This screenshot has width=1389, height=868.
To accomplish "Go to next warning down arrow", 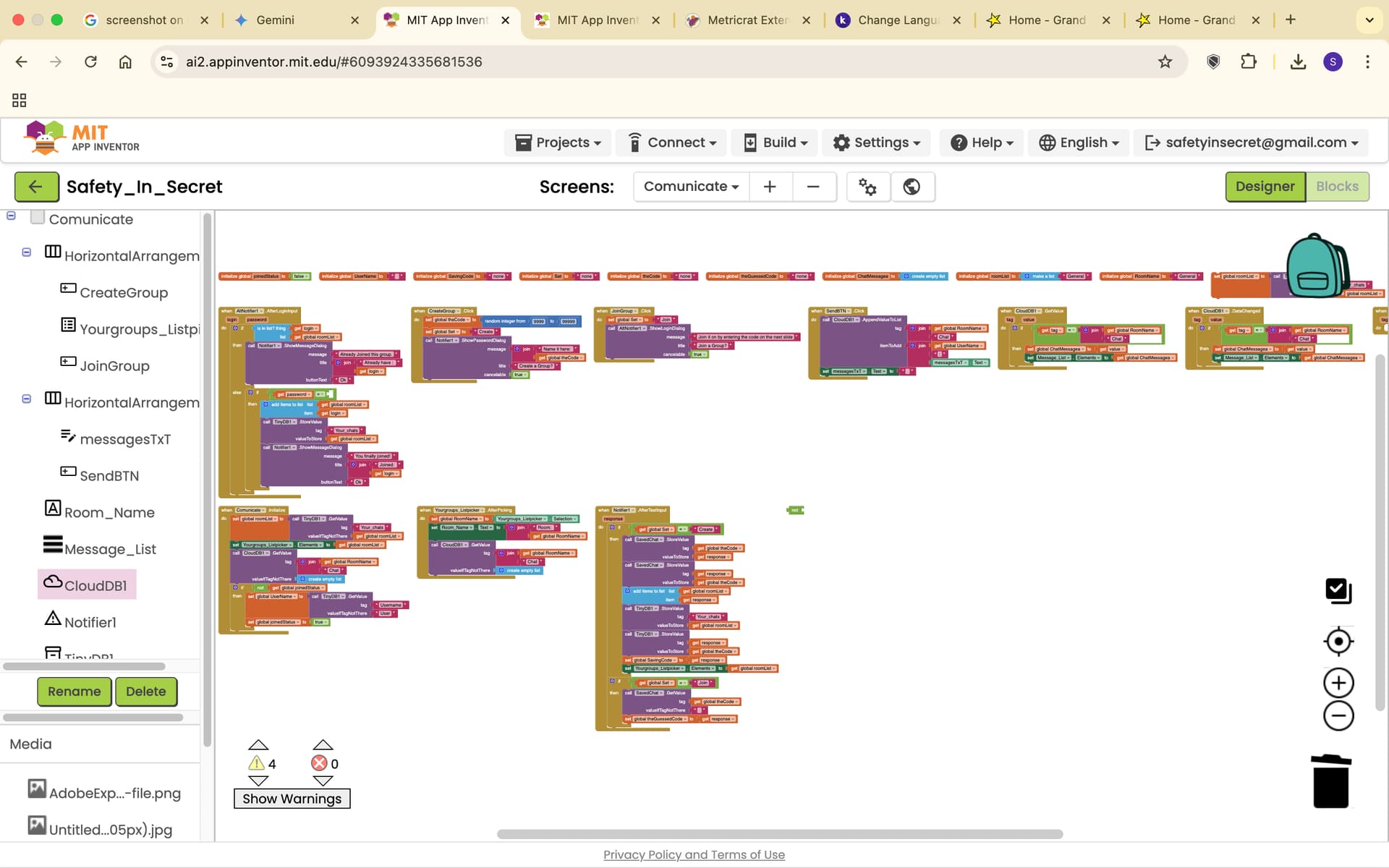I will click(x=258, y=780).
